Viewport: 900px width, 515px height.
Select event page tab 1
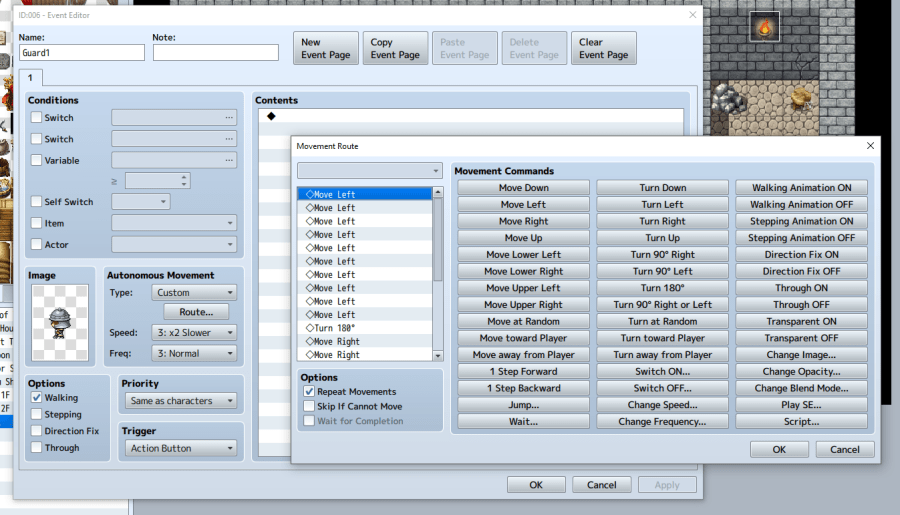pyautogui.click(x=31, y=78)
